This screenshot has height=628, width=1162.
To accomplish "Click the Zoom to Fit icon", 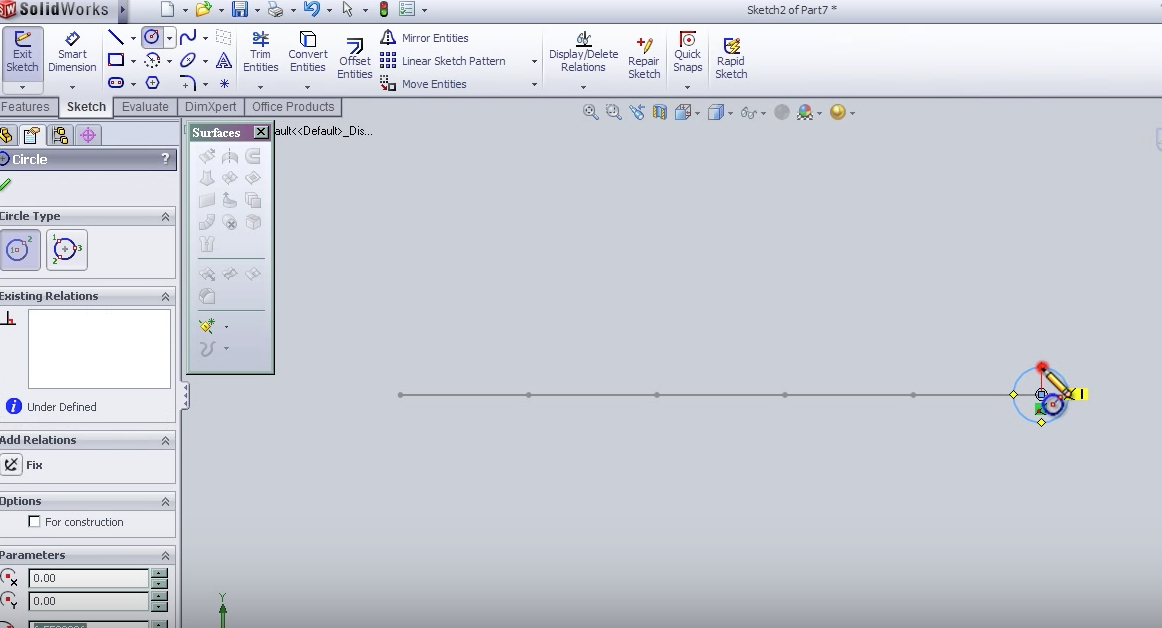I will (590, 113).
